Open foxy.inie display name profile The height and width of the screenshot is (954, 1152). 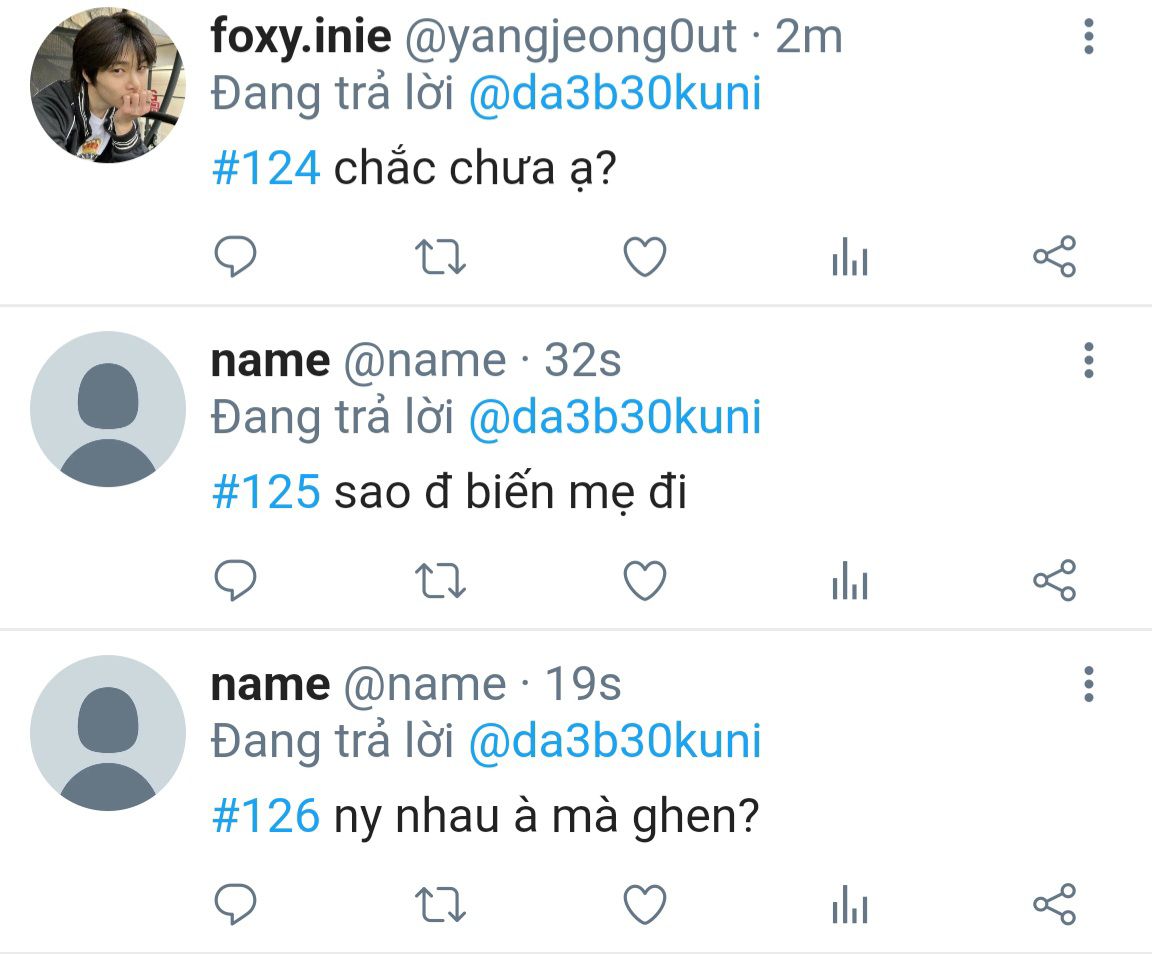300,36
